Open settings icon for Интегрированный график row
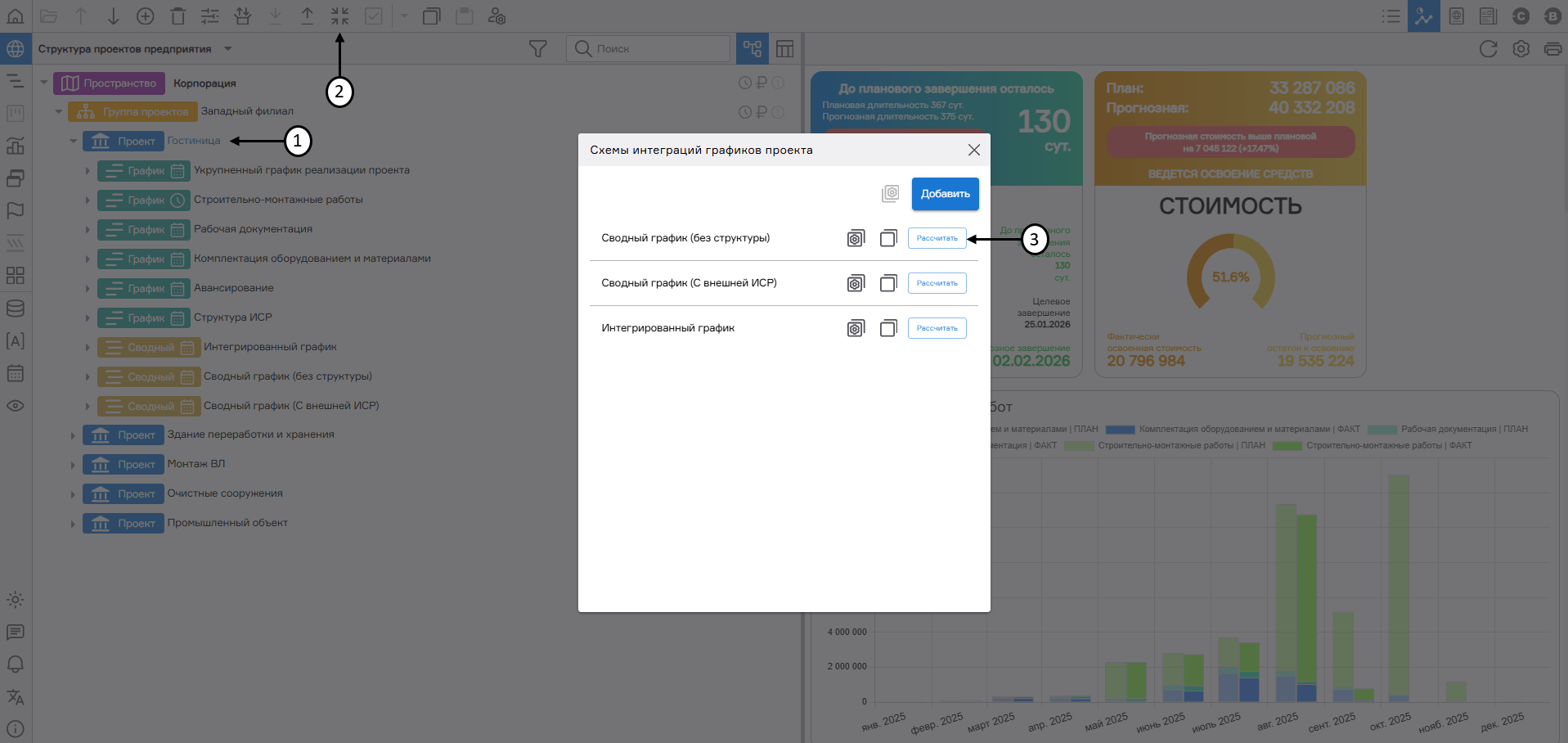The height and width of the screenshot is (743, 1568). click(856, 328)
